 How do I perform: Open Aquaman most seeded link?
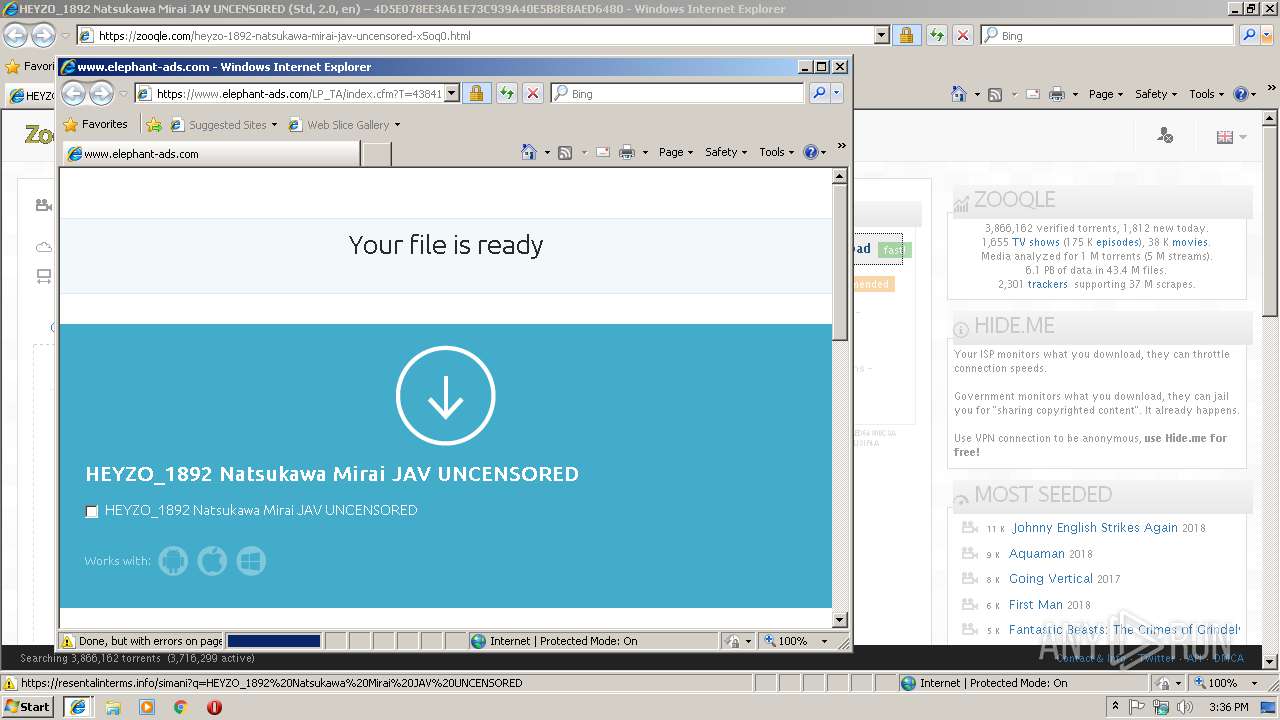[x=1037, y=553]
